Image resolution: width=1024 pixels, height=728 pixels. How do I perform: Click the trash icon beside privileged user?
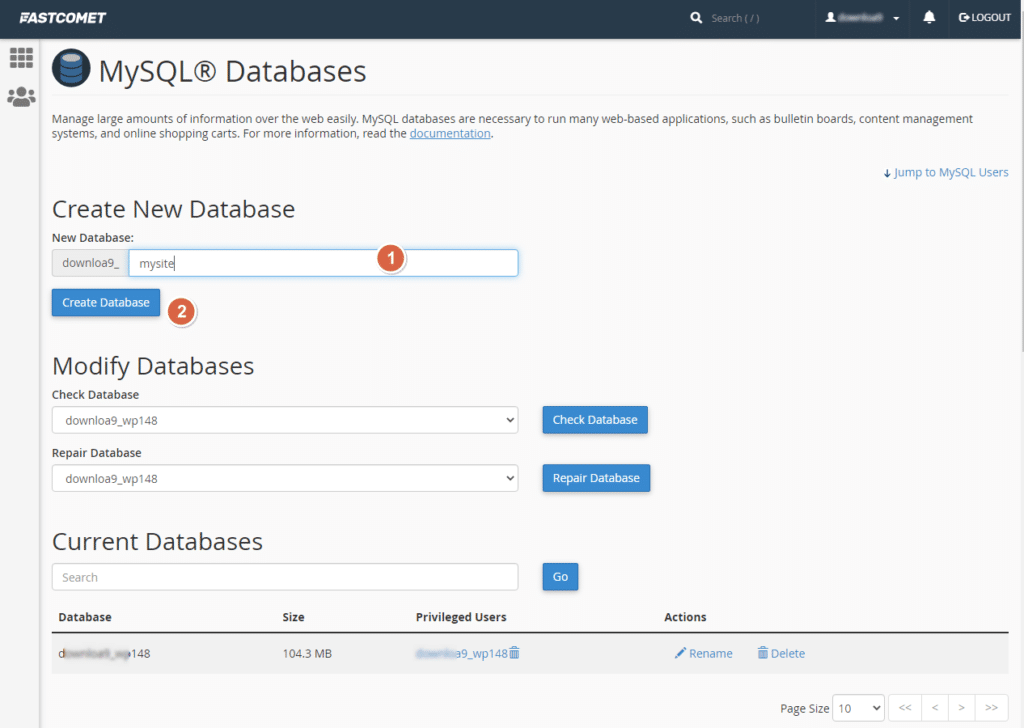click(x=515, y=653)
